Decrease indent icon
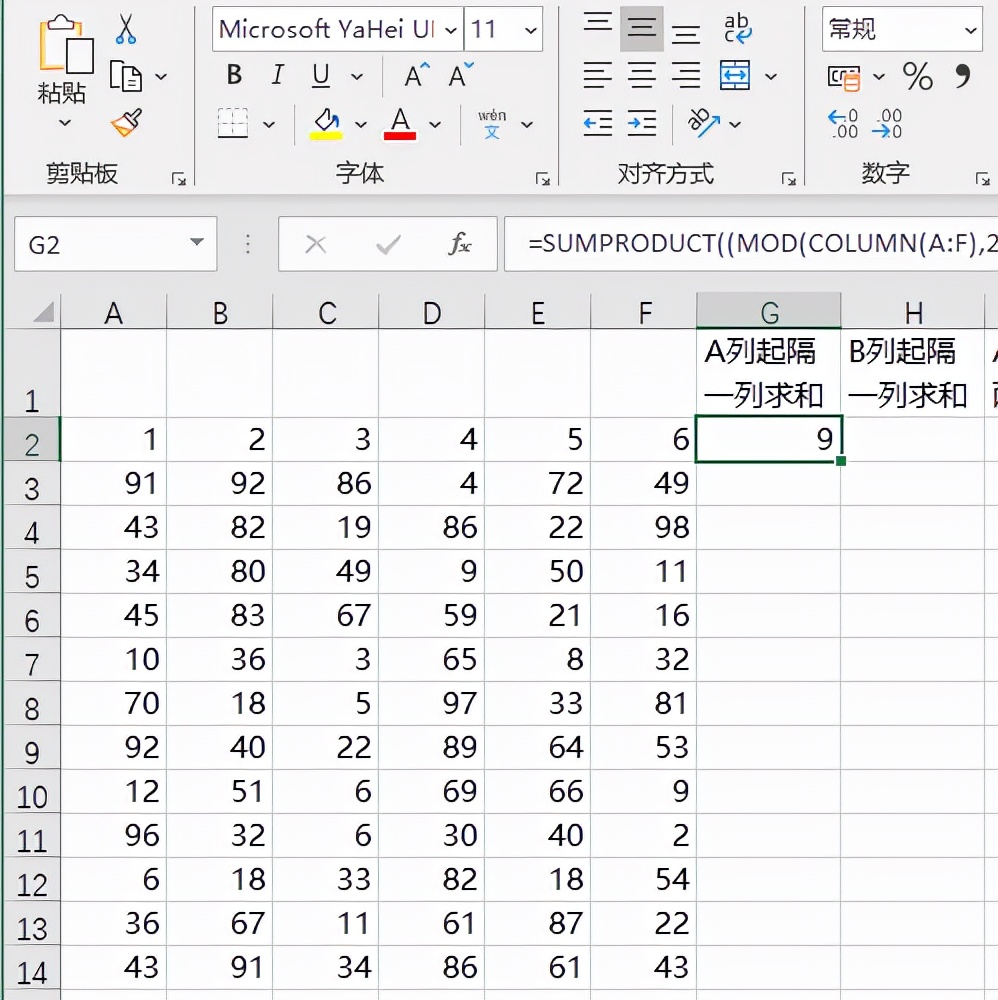The width and height of the screenshot is (998, 1000). click(x=598, y=123)
